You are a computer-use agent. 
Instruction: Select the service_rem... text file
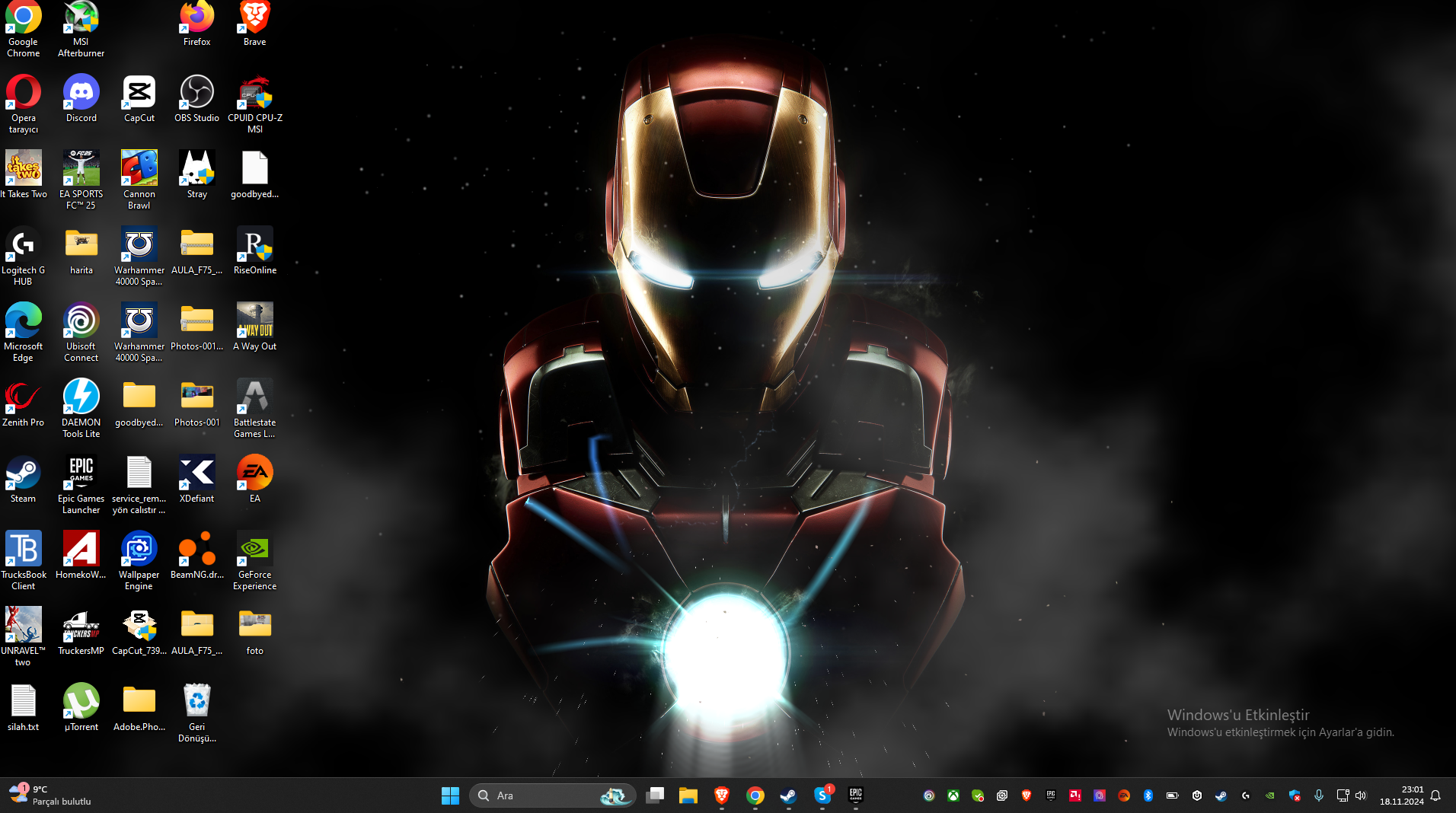point(139,485)
